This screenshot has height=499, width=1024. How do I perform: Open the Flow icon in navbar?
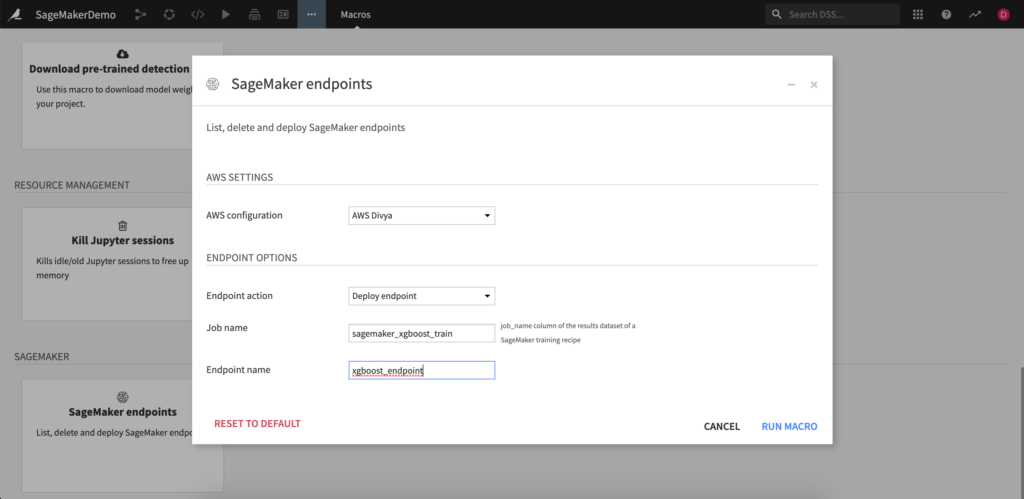140,14
